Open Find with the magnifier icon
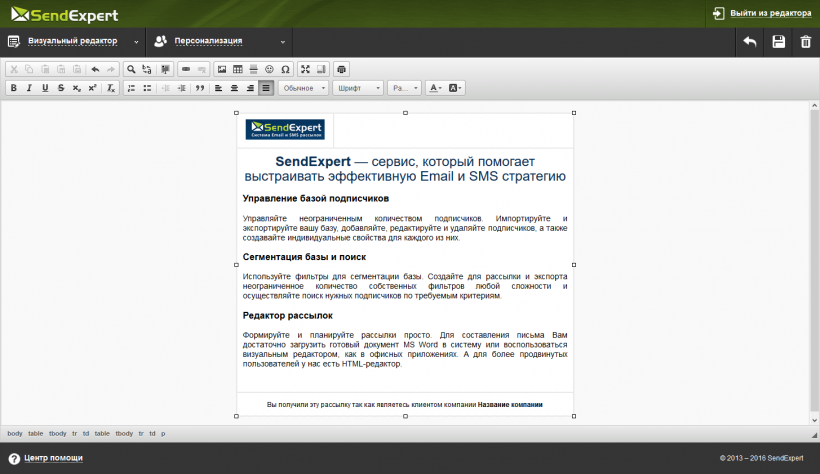The width and height of the screenshot is (820, 474). 131,69
